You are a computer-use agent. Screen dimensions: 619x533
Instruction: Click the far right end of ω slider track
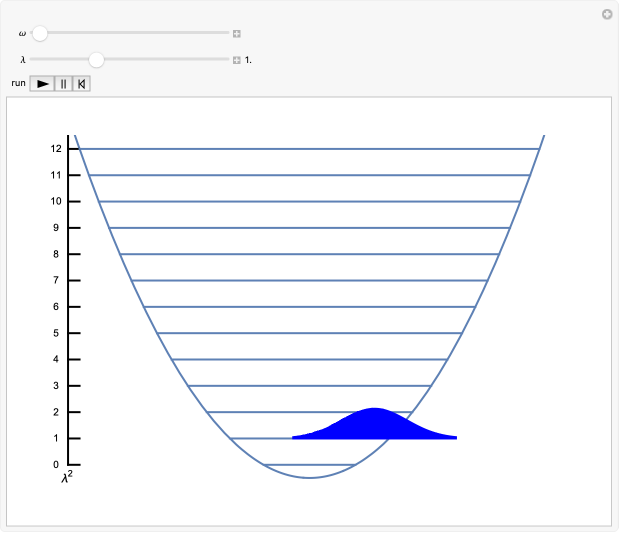[x=228, y=33]
